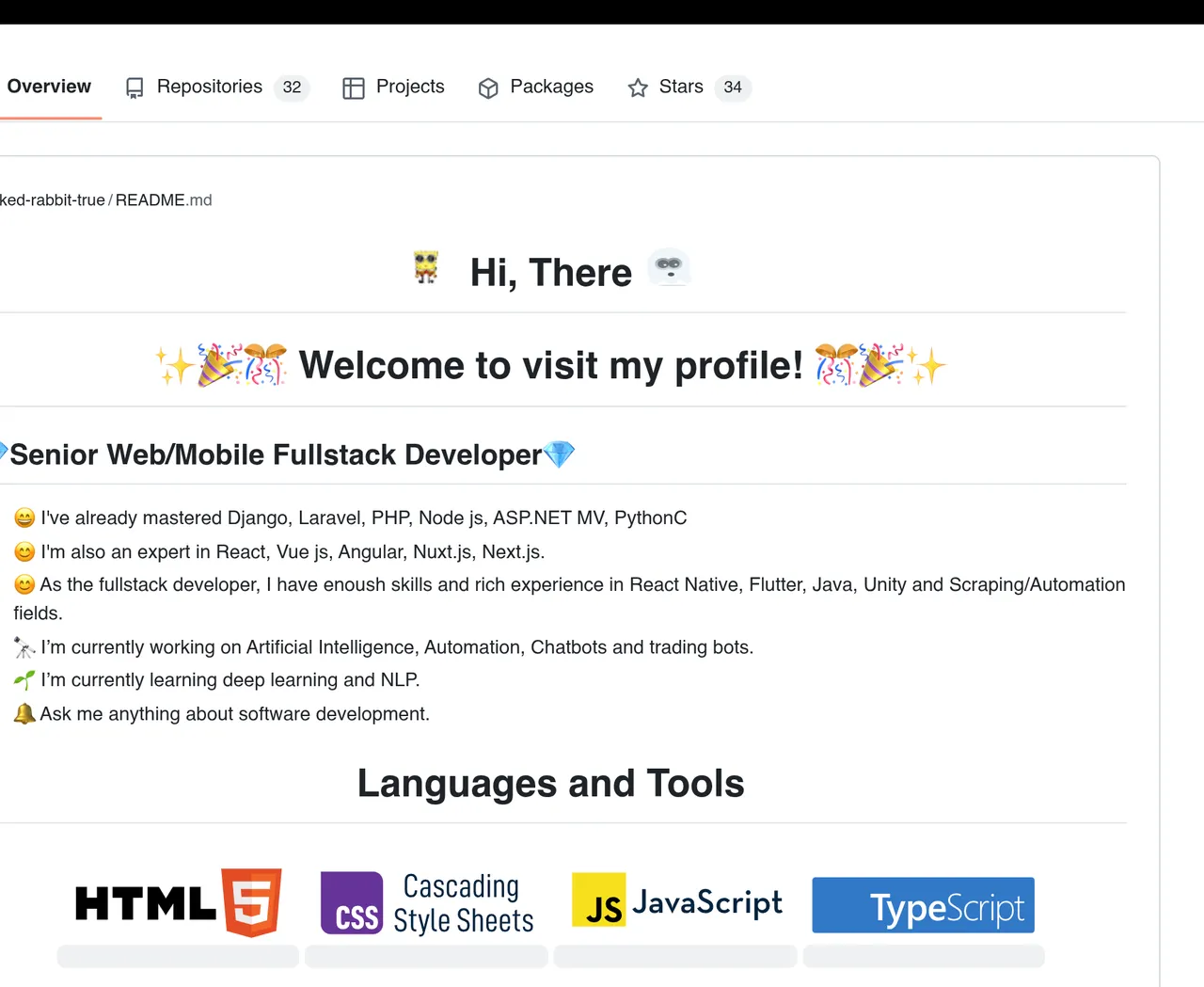Click the HTML5 logo badge
Viewport: 1204px width, 987px height.
(179, 903)
